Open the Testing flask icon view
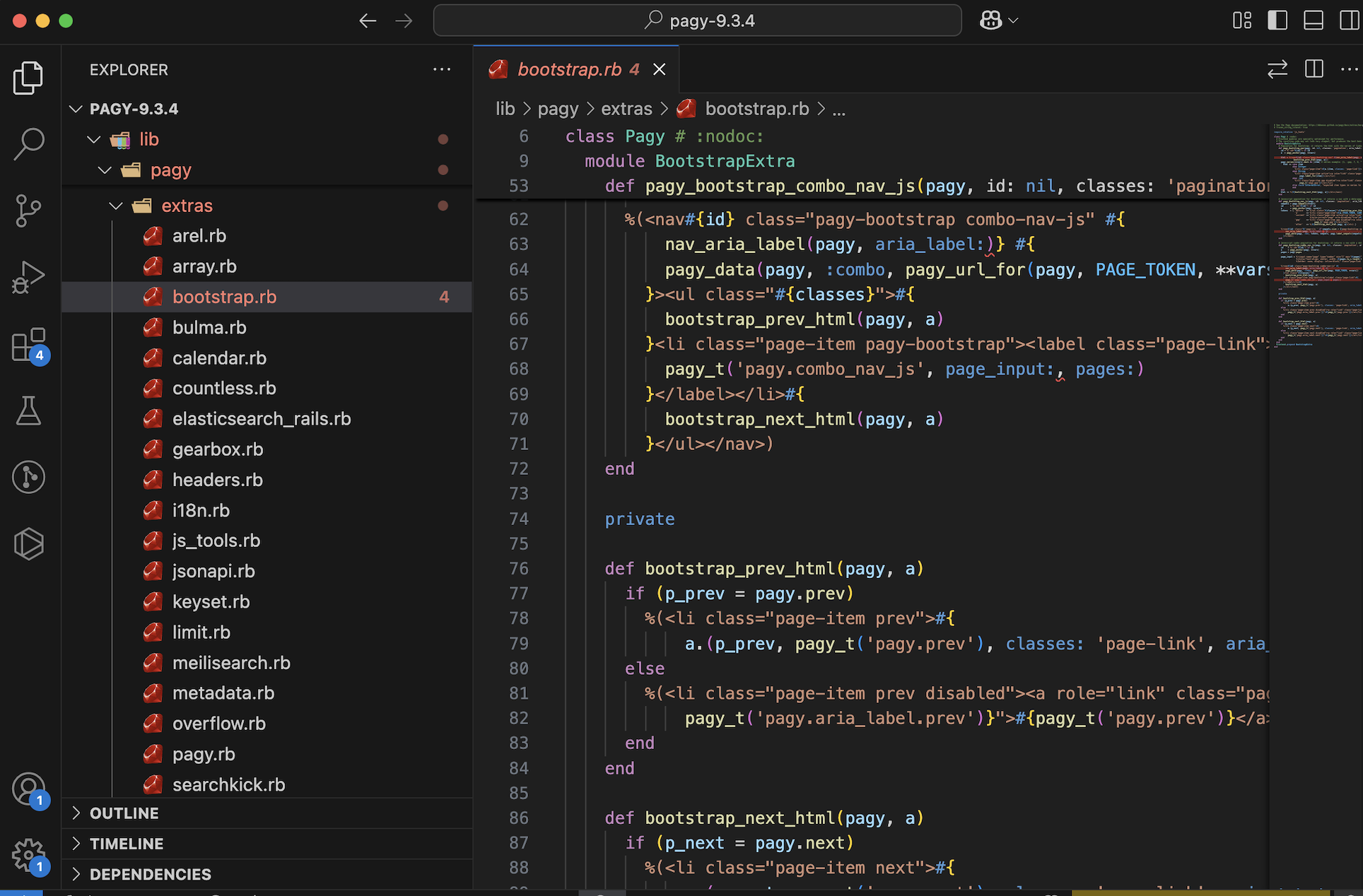Screen dimensions: 1363x896 click(x=28, y=411)
